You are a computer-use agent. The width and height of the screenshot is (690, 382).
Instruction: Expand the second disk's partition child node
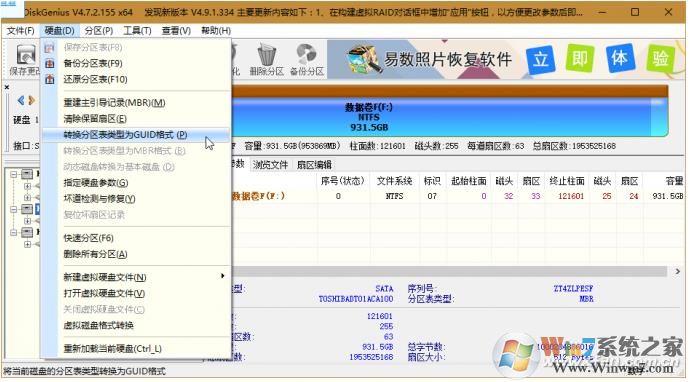click(27, 220)
